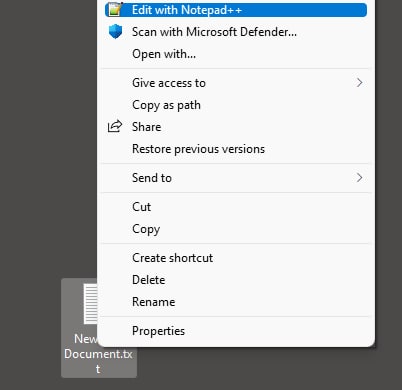
Task: Expand the Send to submenu arrow
Action: pyautogui.click(x=359, y=178)
